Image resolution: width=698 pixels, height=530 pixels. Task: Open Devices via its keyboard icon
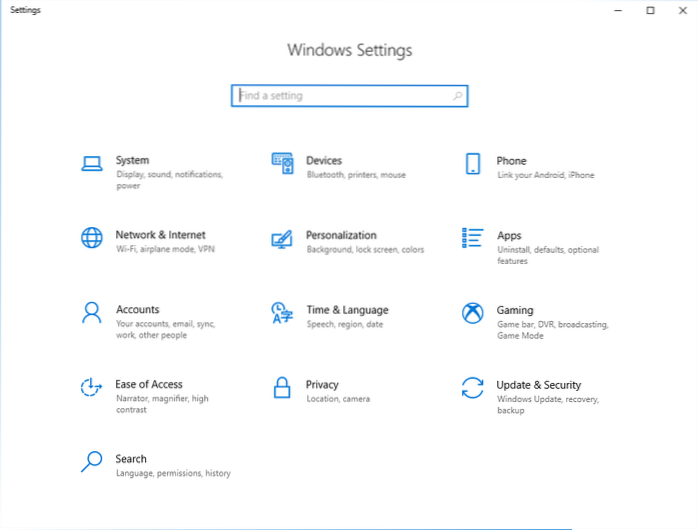click(282, 164)
